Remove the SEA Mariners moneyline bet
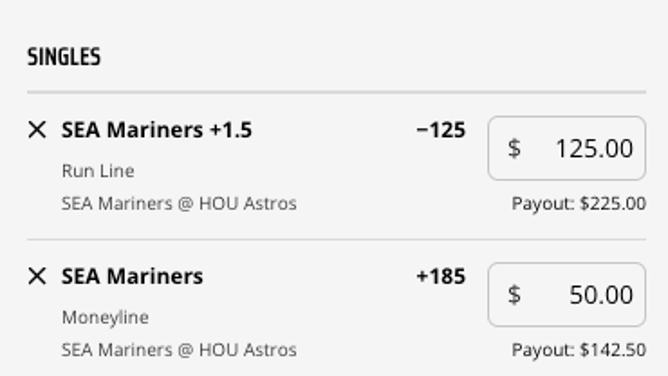Screen dimensions: 668x376 (x=37, y=276)
